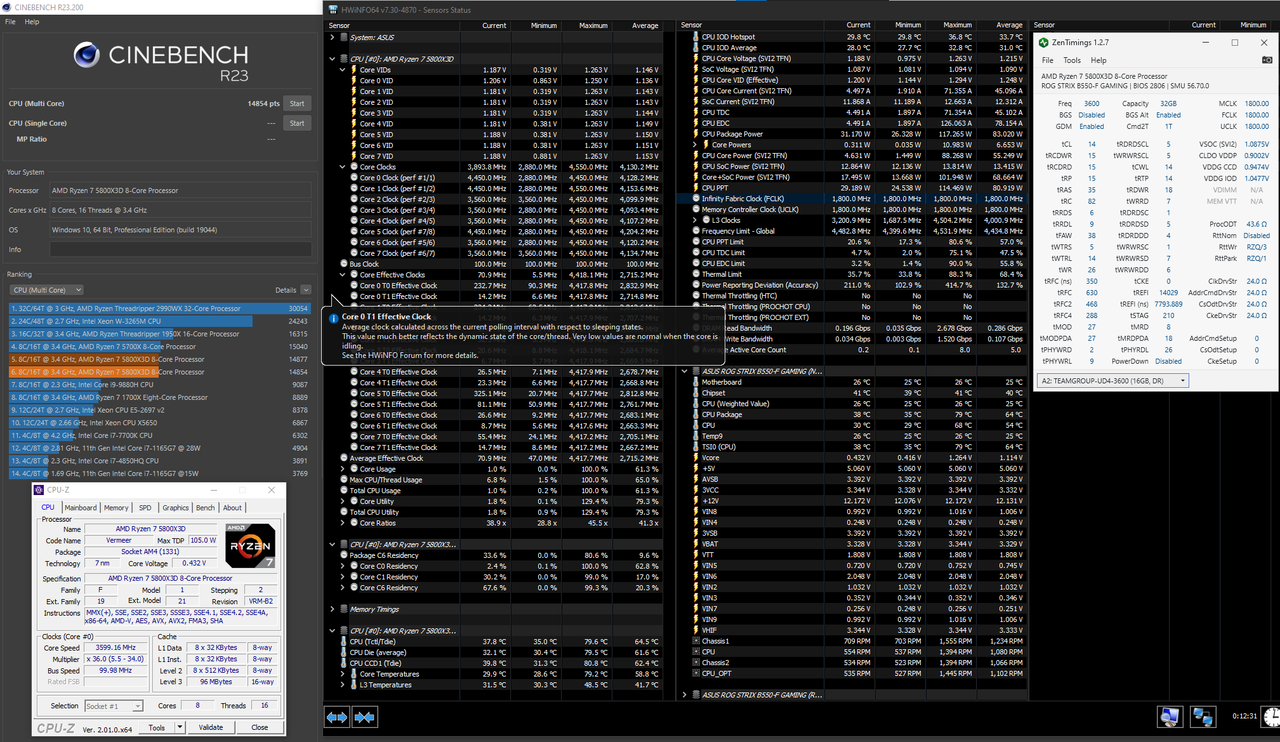Viewport: 1280px width, 742px height.
Task: Switch to CPU-Z Mainboard tab
Action: (x=81, y=508)
